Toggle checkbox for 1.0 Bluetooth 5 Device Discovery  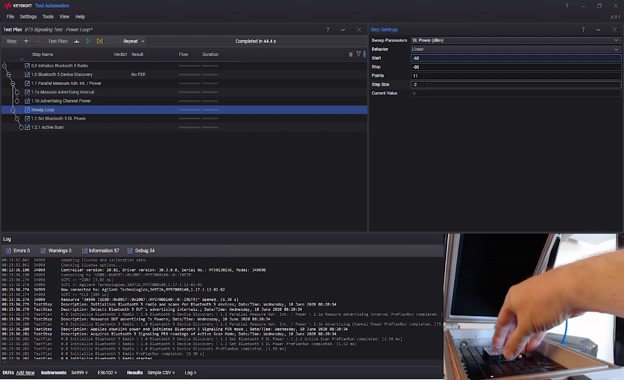(27, 74)
